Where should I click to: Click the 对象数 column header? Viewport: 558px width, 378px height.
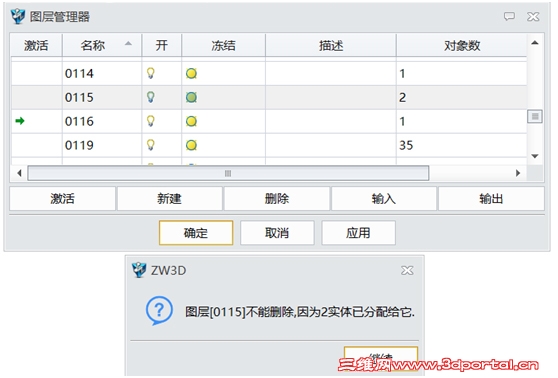(x=462, y=45)
